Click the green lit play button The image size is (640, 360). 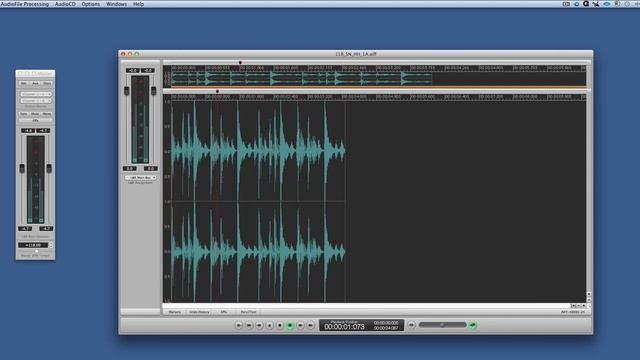pyautogui.click(x=290, y=325)
